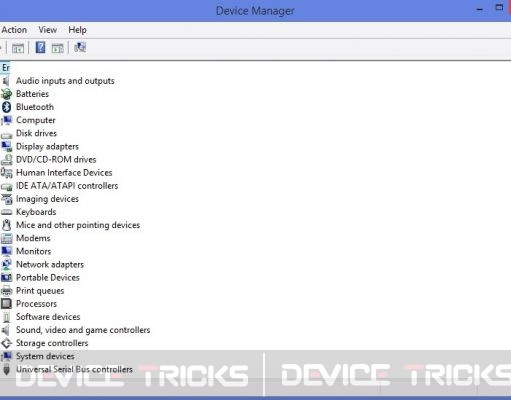Click the Human Interface Devices icon
This screenshot has height=400, width=511.
click(6, 173)
